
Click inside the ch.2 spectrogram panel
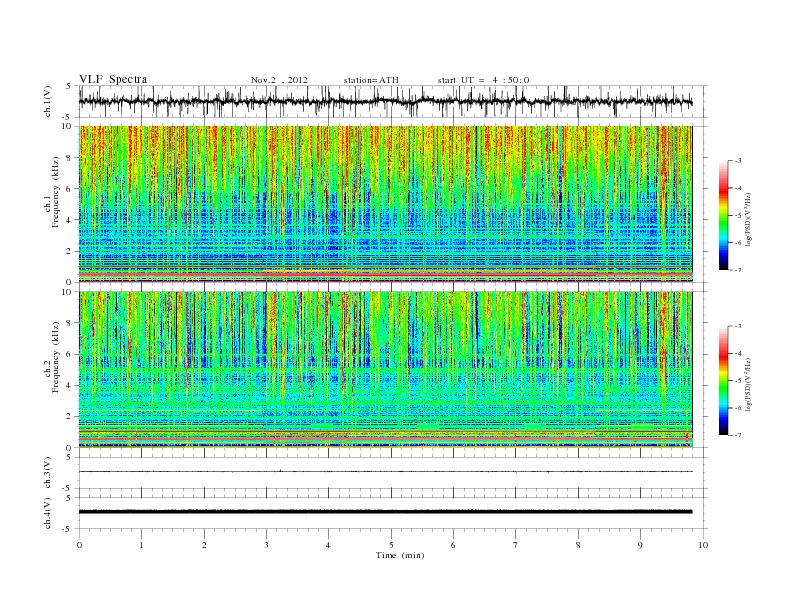click(x=385, y=370)
